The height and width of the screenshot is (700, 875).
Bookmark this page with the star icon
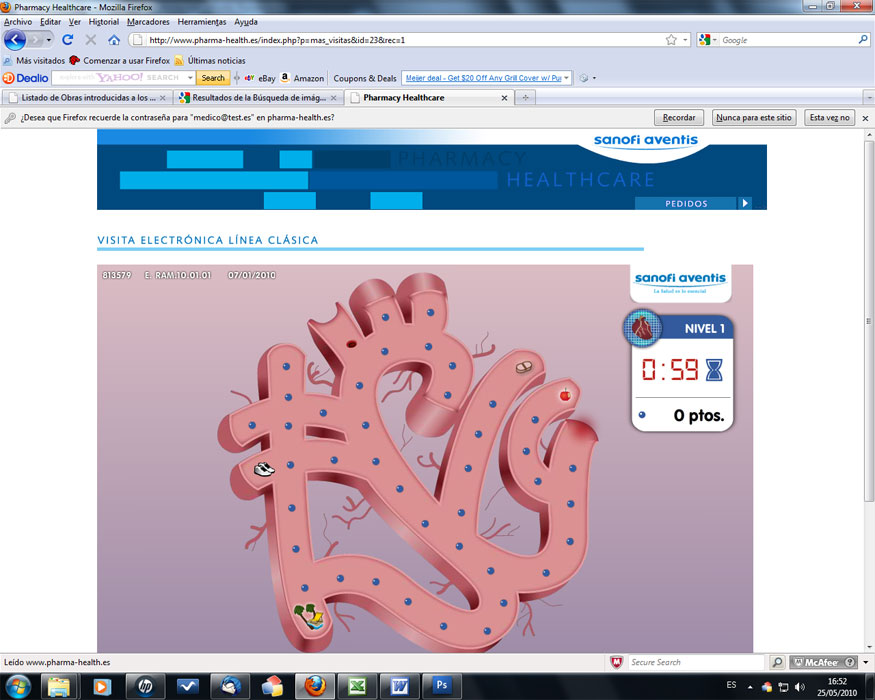click(x=671, y=40)
